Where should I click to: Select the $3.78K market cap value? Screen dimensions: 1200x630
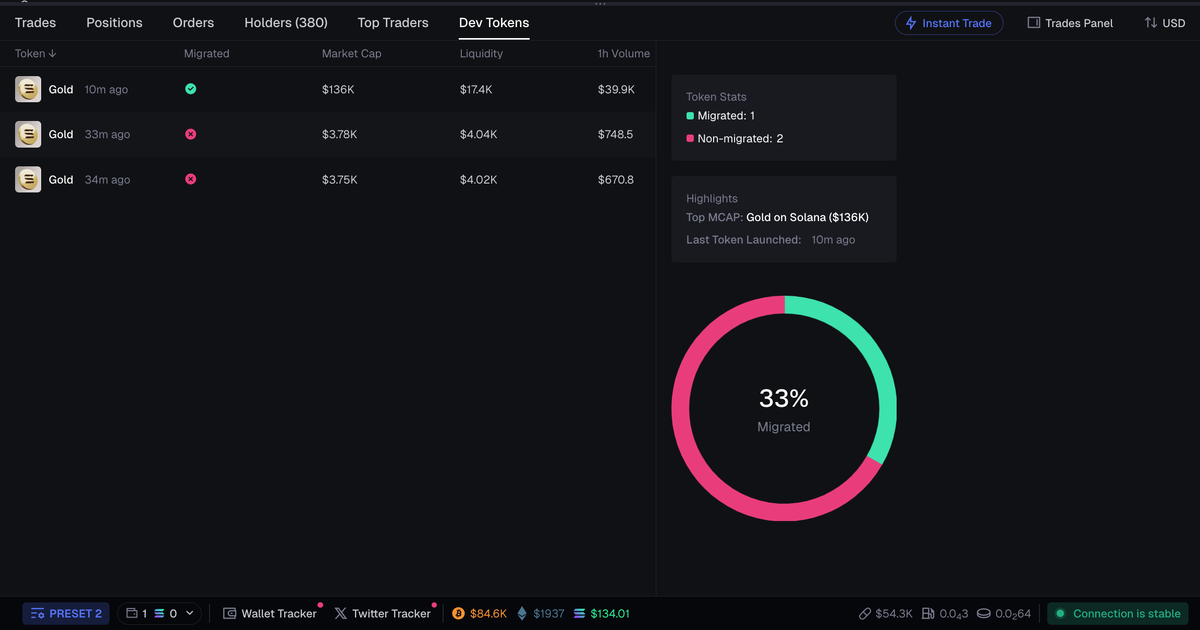[340, 134]
